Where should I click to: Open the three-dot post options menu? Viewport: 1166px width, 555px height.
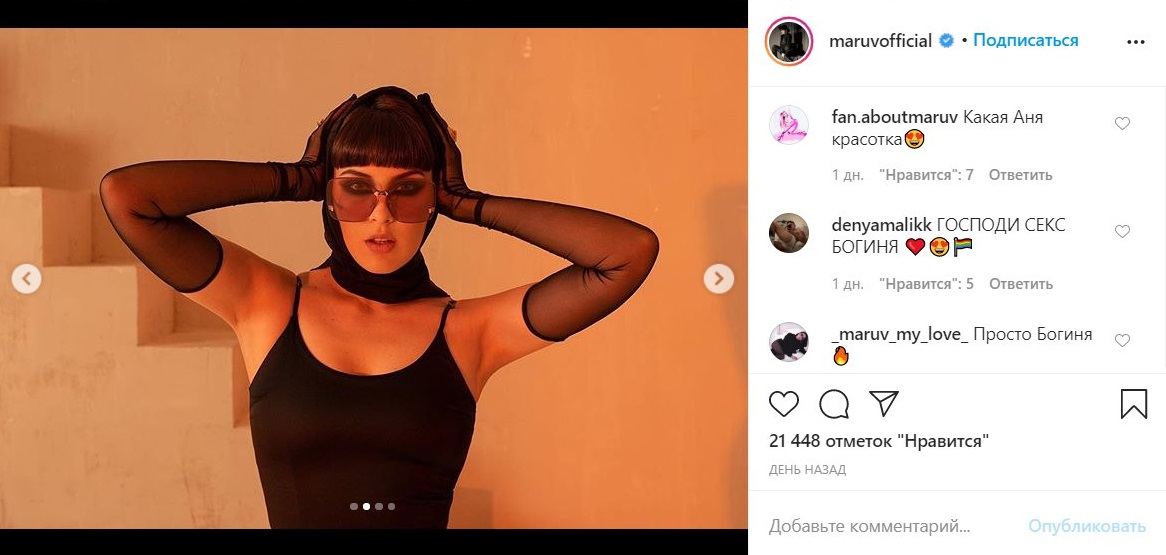pos(1135,42)
